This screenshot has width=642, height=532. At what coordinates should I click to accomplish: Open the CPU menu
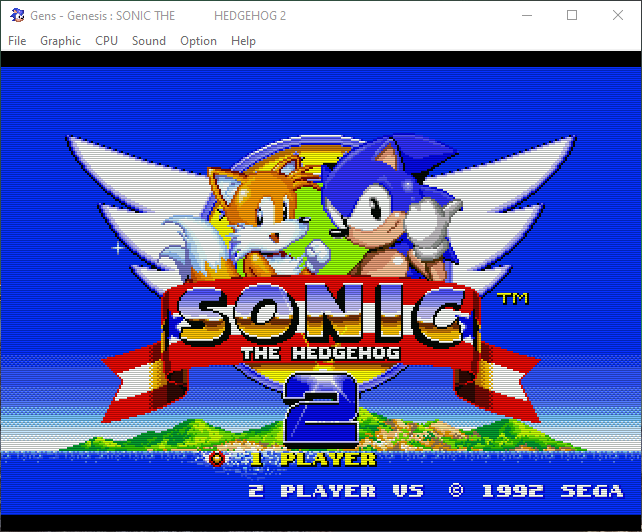click(106, 41)
